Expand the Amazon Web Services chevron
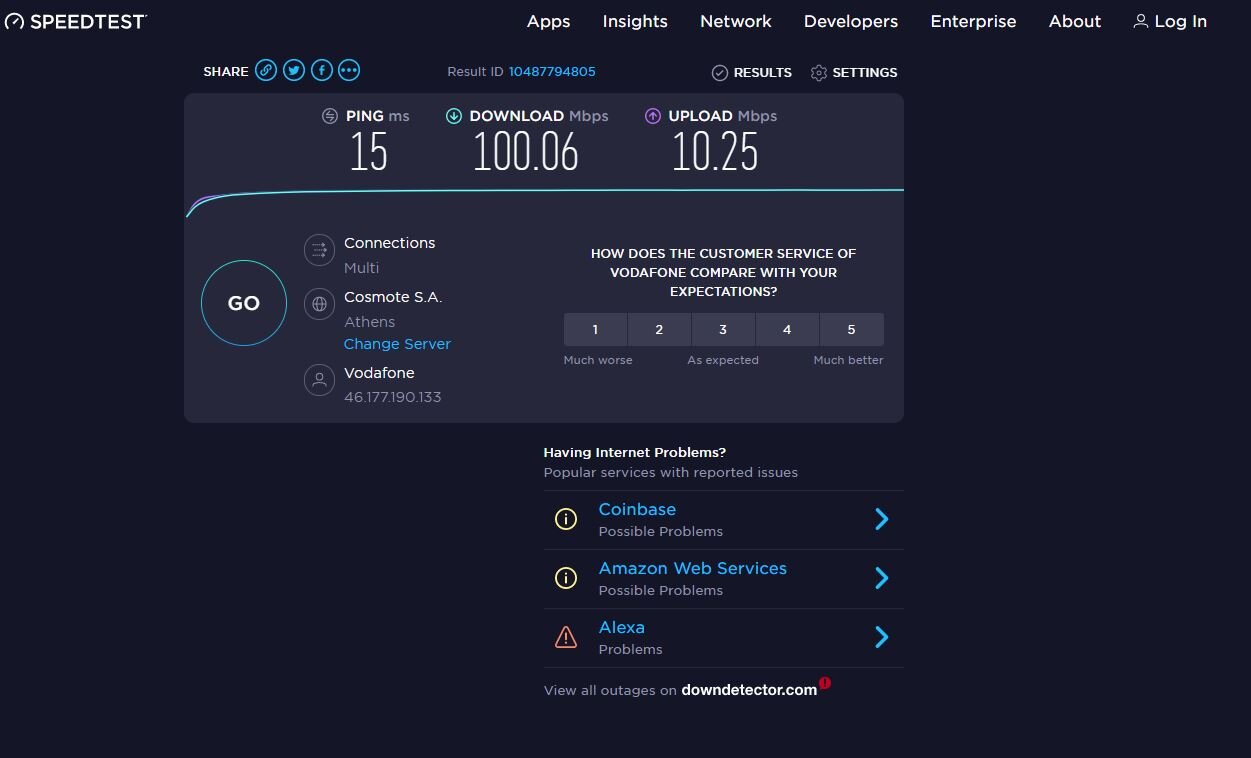The image size is (1251, 758). click(882, 578)
